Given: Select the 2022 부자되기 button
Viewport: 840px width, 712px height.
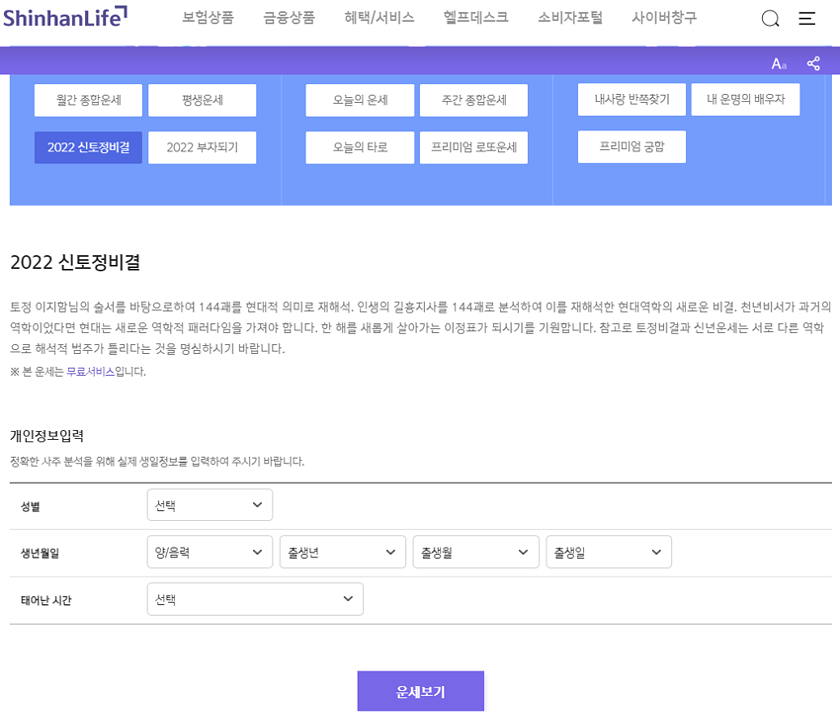Looking at the screenshot, I should tap(202, 147).
